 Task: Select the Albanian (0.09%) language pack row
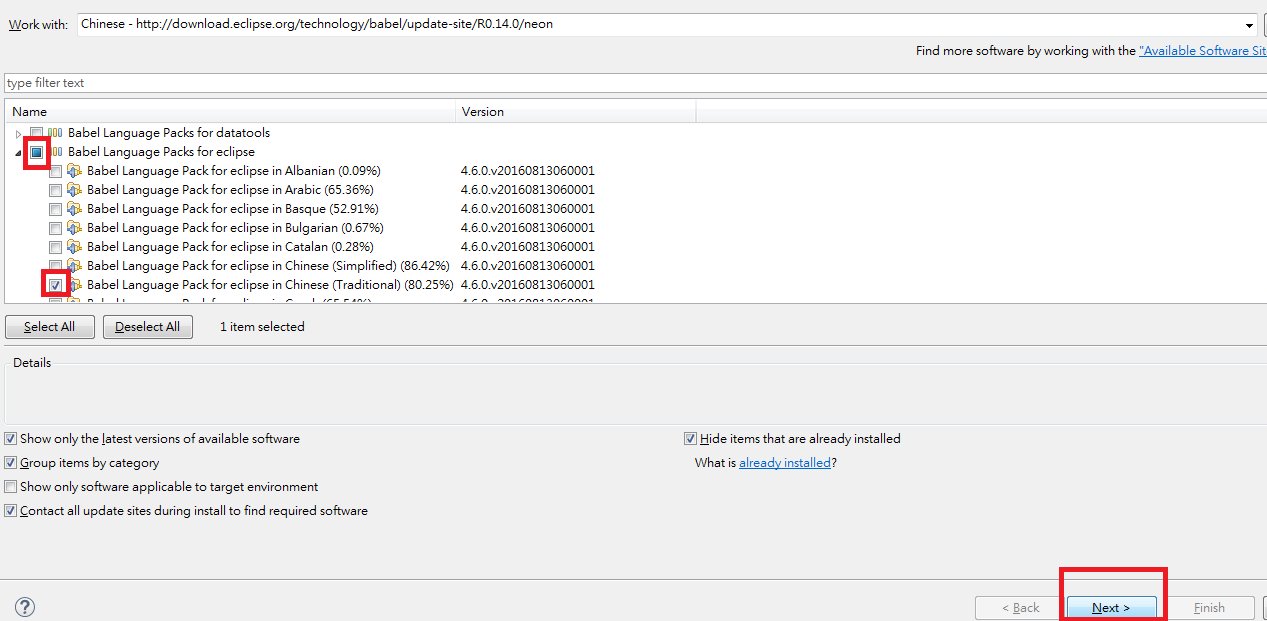point(234,171)
